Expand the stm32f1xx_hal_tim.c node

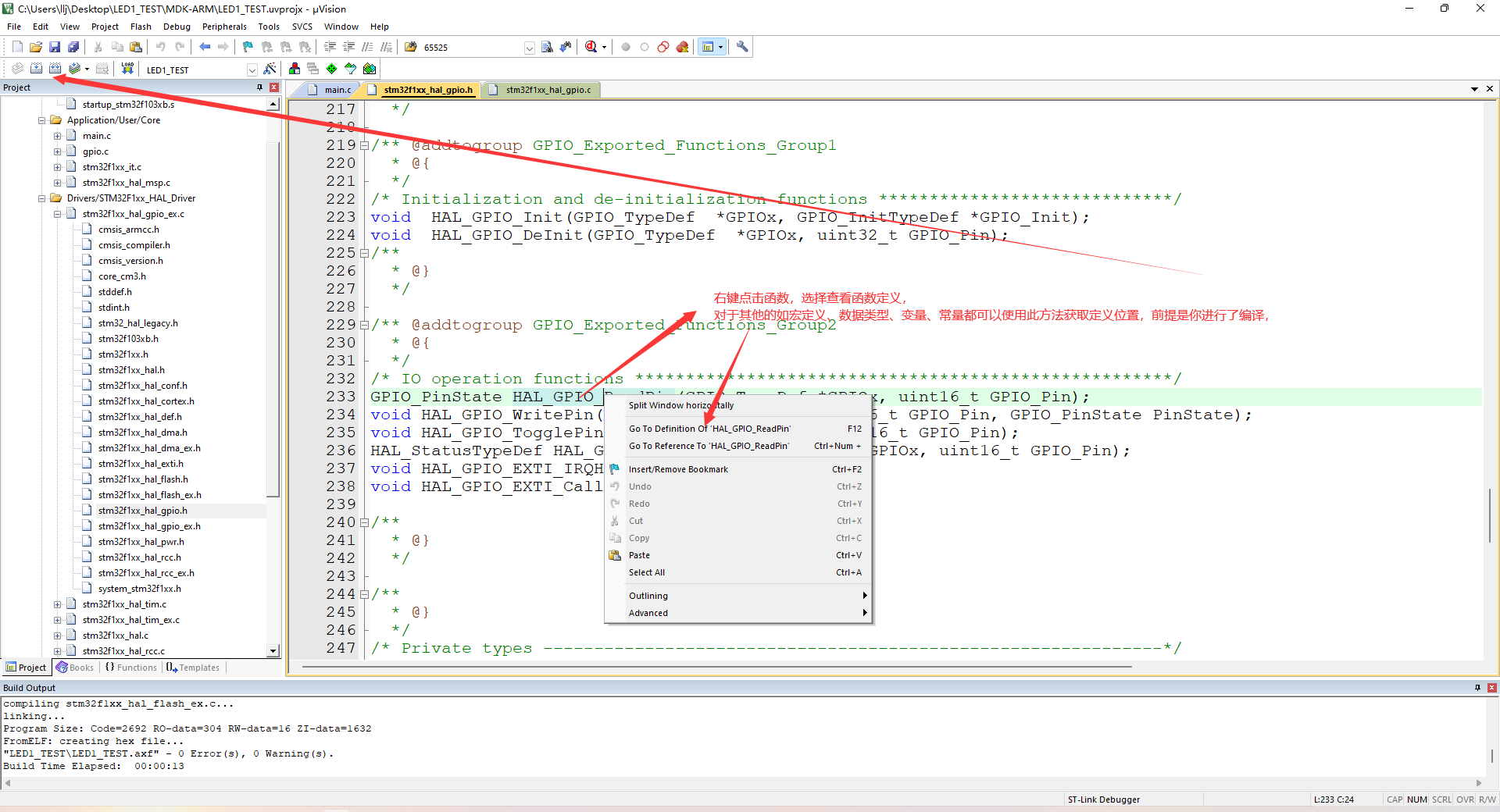(x=58, y=604)
